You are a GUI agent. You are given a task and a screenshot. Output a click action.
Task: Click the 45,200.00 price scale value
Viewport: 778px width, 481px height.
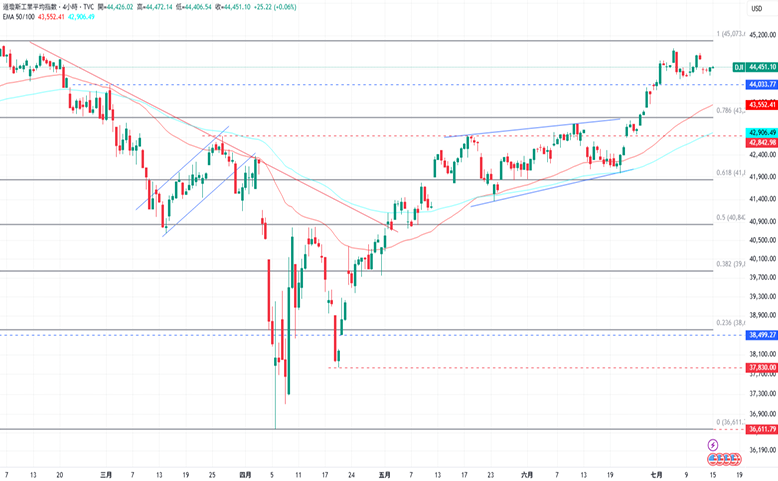click(x=763, y=35)
